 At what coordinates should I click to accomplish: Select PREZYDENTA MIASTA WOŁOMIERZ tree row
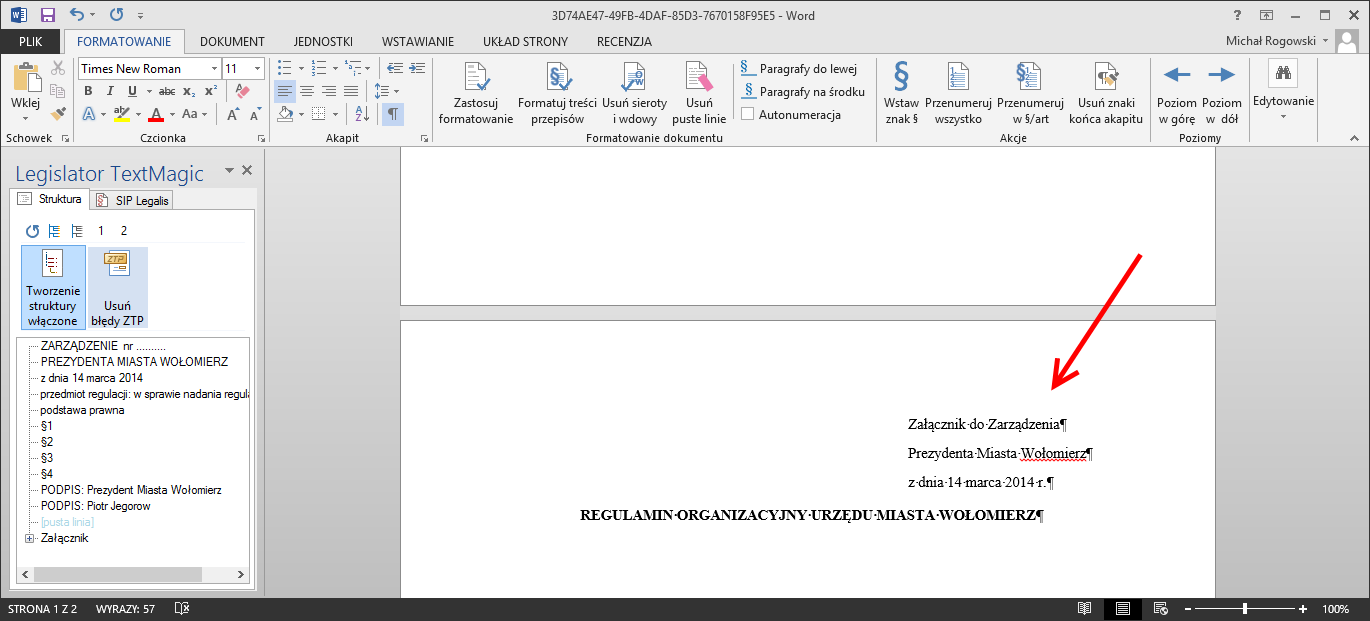point(134,362)
